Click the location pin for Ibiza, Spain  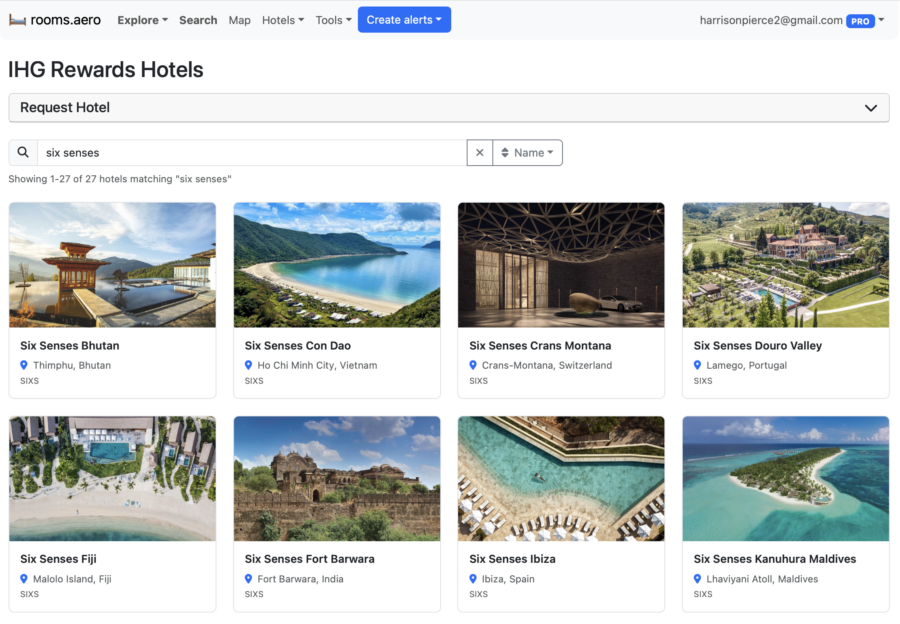coord(473,579)
